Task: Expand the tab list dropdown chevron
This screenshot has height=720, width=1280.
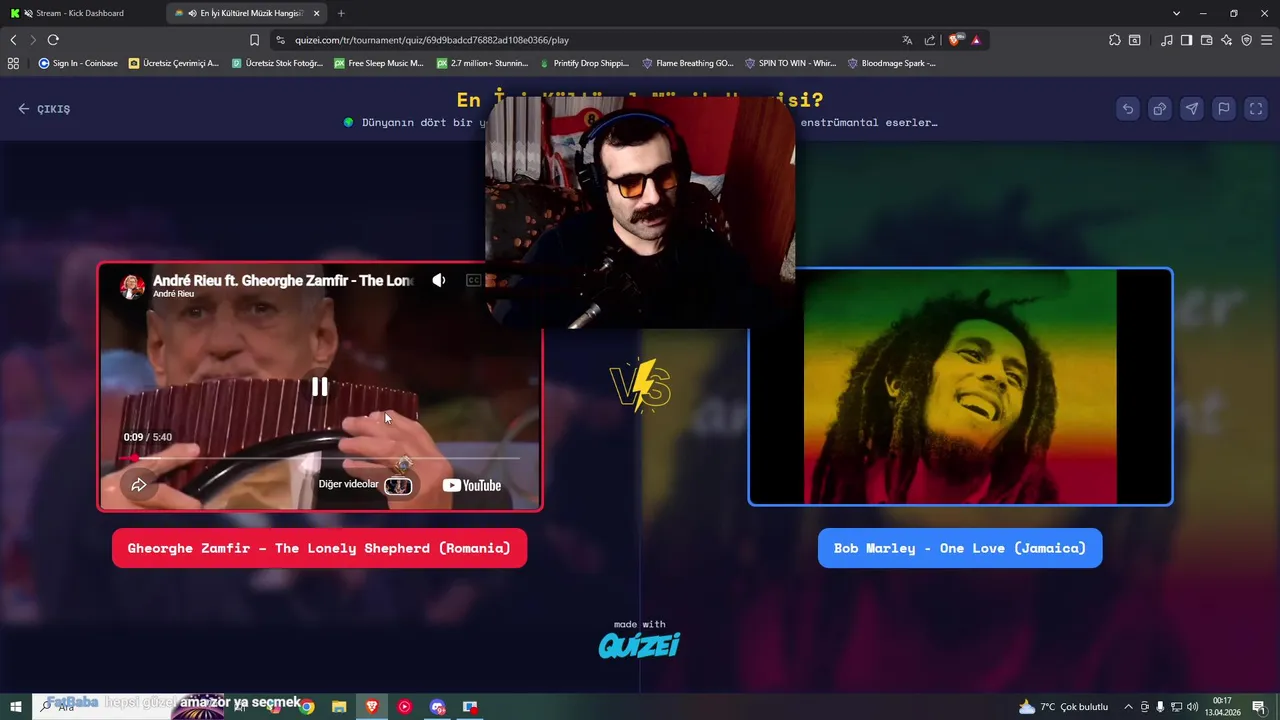Action: pos(1176,13)
